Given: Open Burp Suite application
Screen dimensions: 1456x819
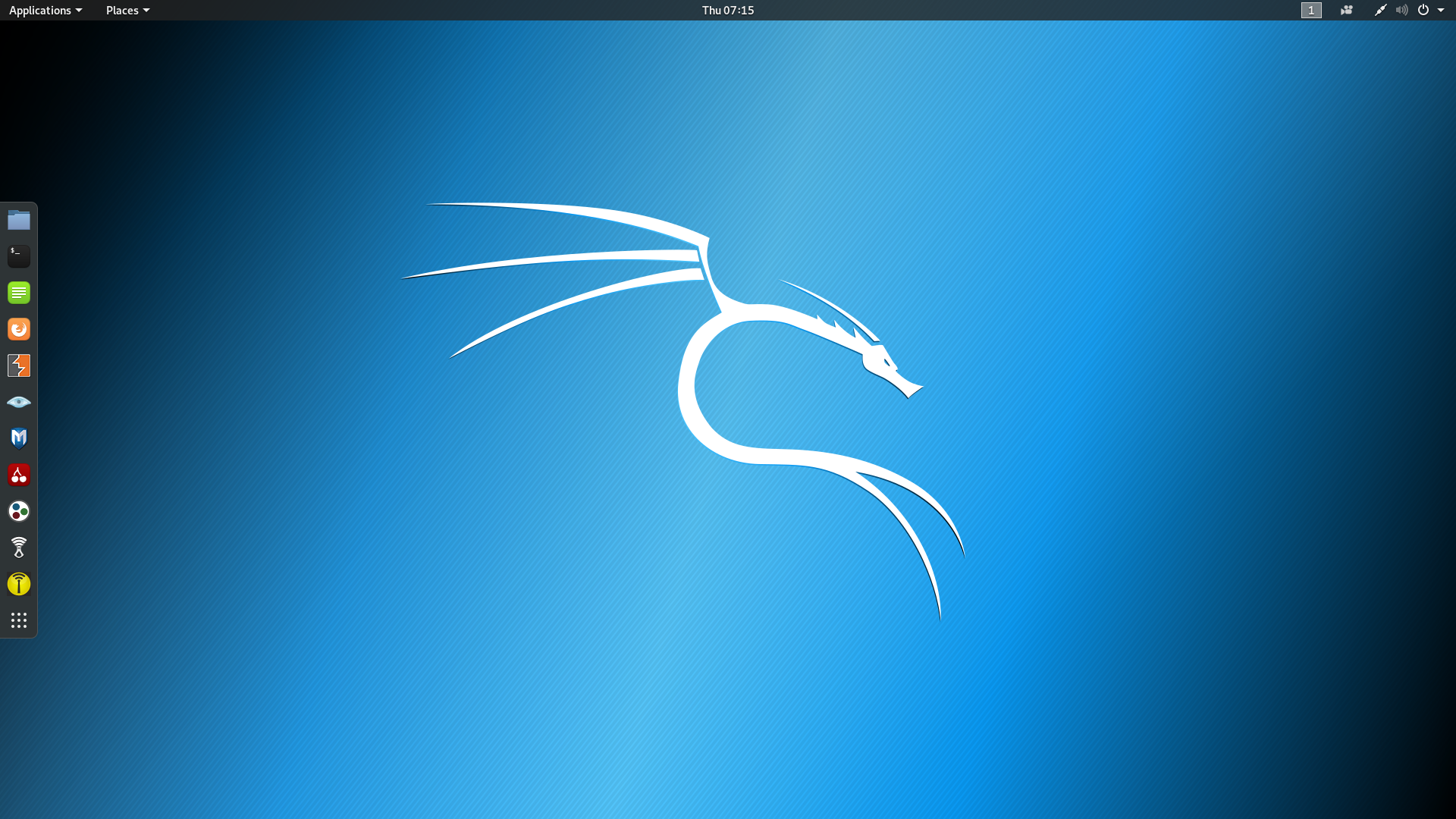Looking at the screenshot, I should [x=18, y=365].
